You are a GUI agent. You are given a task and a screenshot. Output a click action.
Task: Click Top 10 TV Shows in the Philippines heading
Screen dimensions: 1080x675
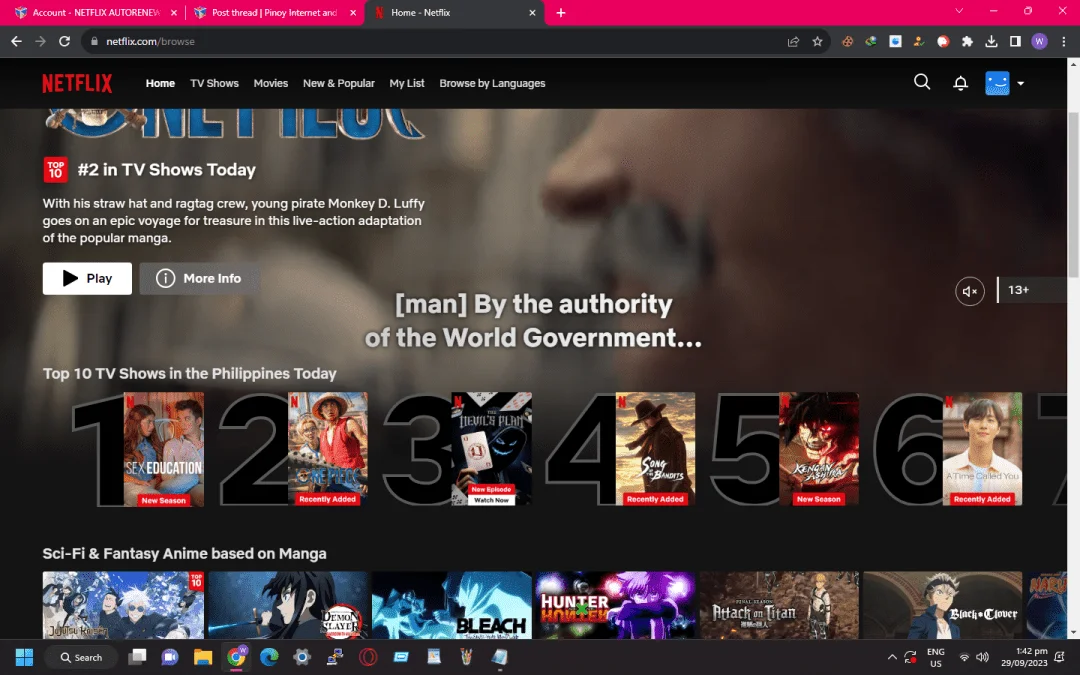(189, 373)
